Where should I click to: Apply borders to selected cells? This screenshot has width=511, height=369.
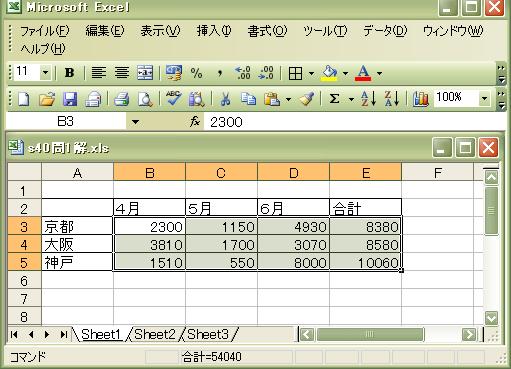coord(295,73)
